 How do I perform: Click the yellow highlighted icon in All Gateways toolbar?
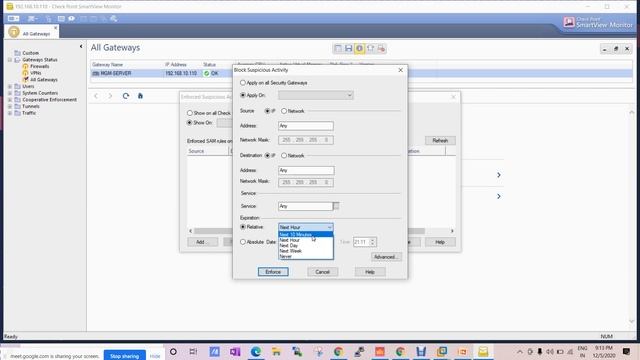tap(359, 49)
